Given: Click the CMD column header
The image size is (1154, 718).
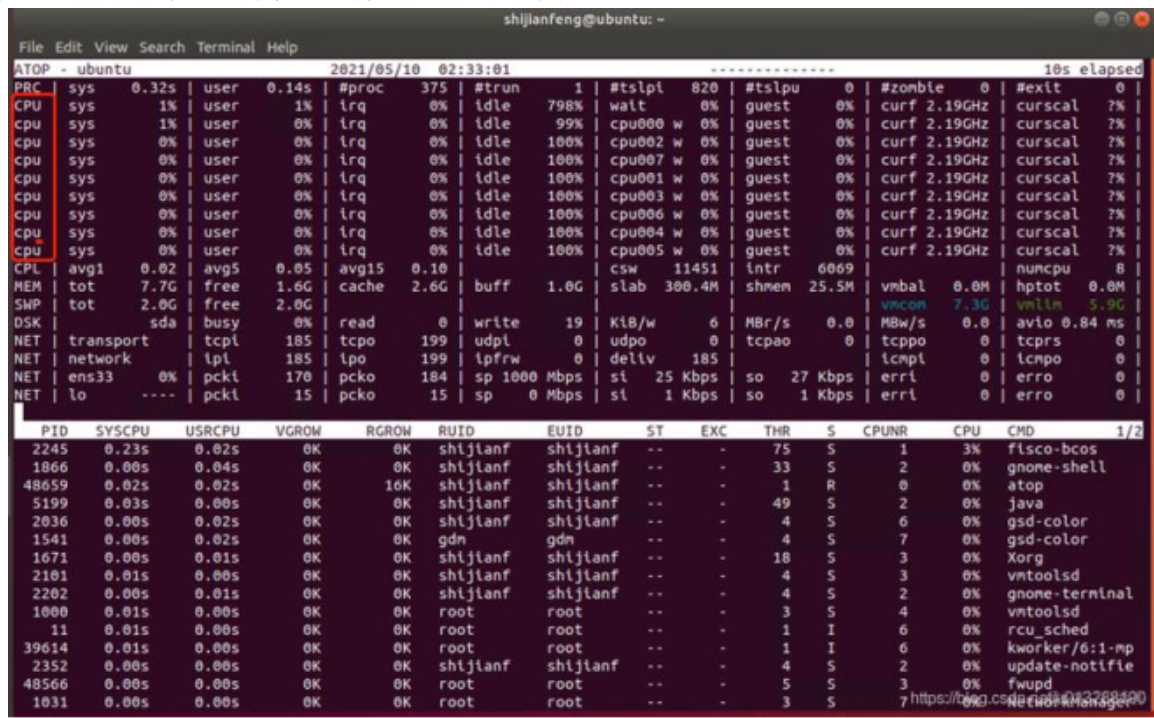Looking at the screenshot, I should [x=1024, y=432].
